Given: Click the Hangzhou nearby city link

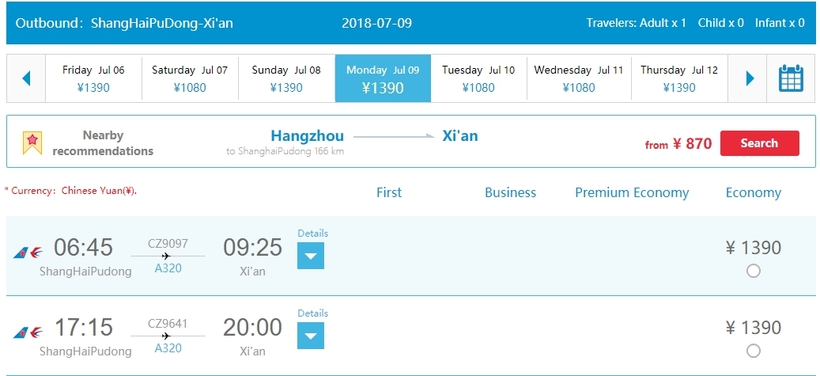Looking at the screenshot, I should (x=308, y=136).
